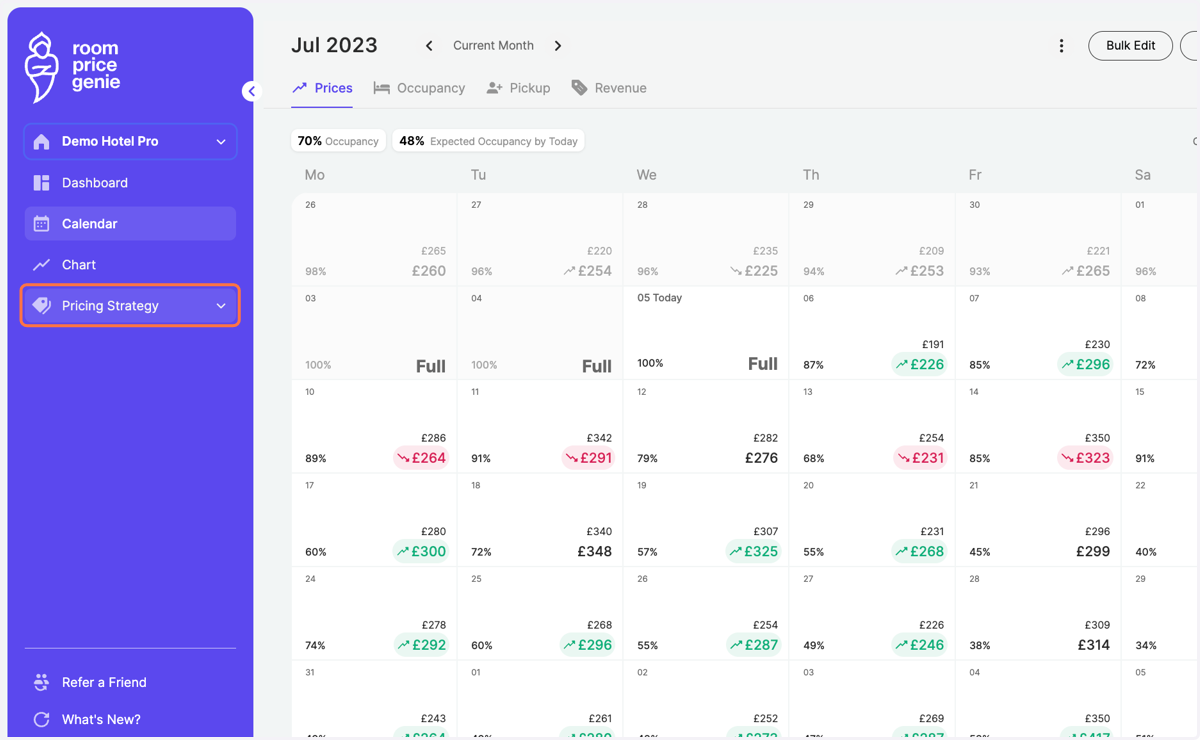Click the Dashboard grid icon
This screenshot has height=740, width=1200.
coord(41,183)
